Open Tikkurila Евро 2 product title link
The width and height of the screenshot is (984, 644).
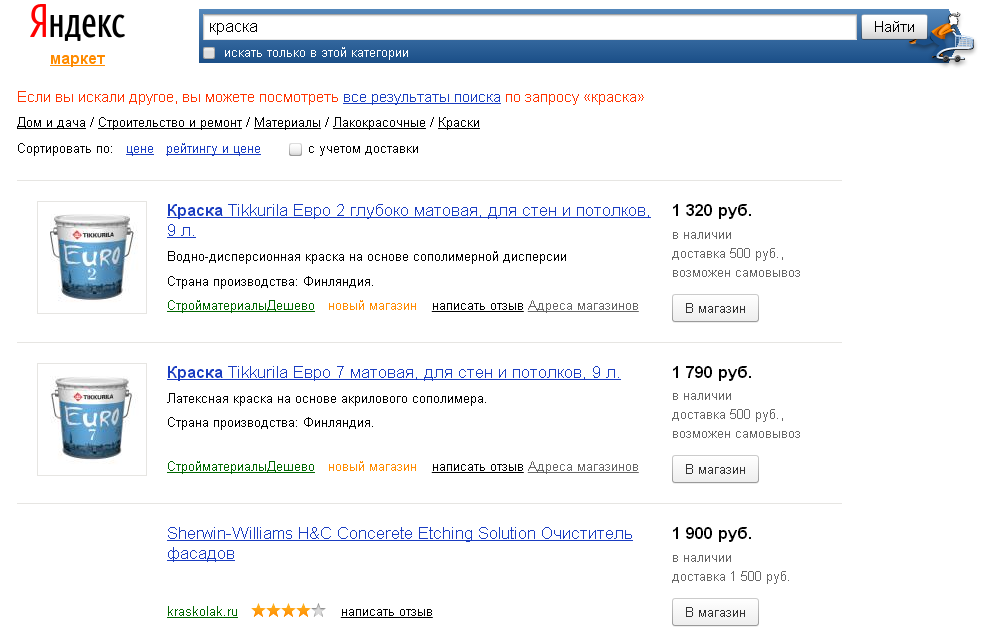tap(409, 220)
